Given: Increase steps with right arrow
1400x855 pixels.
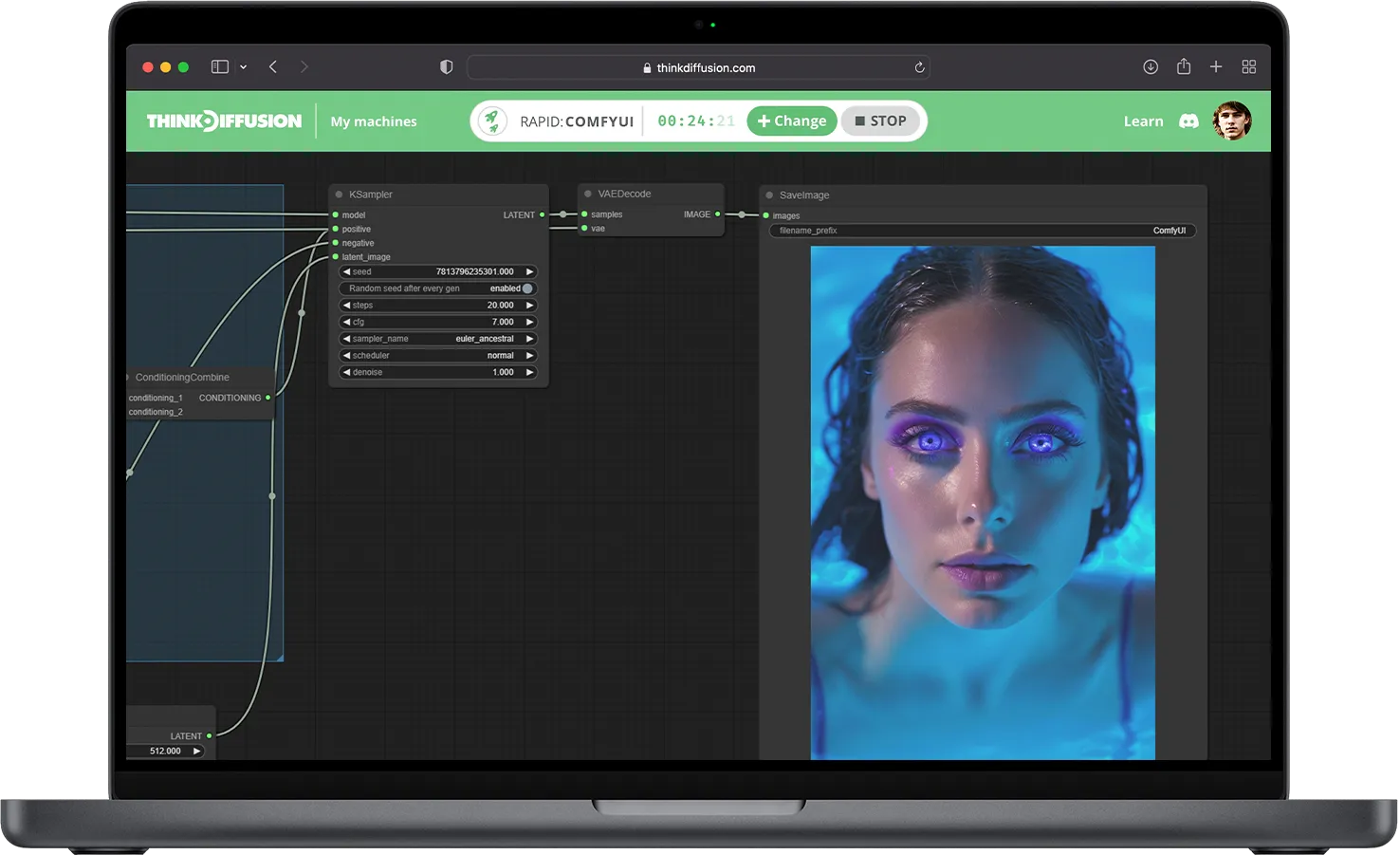Looking at the screenshot, I should click(530, 306).
